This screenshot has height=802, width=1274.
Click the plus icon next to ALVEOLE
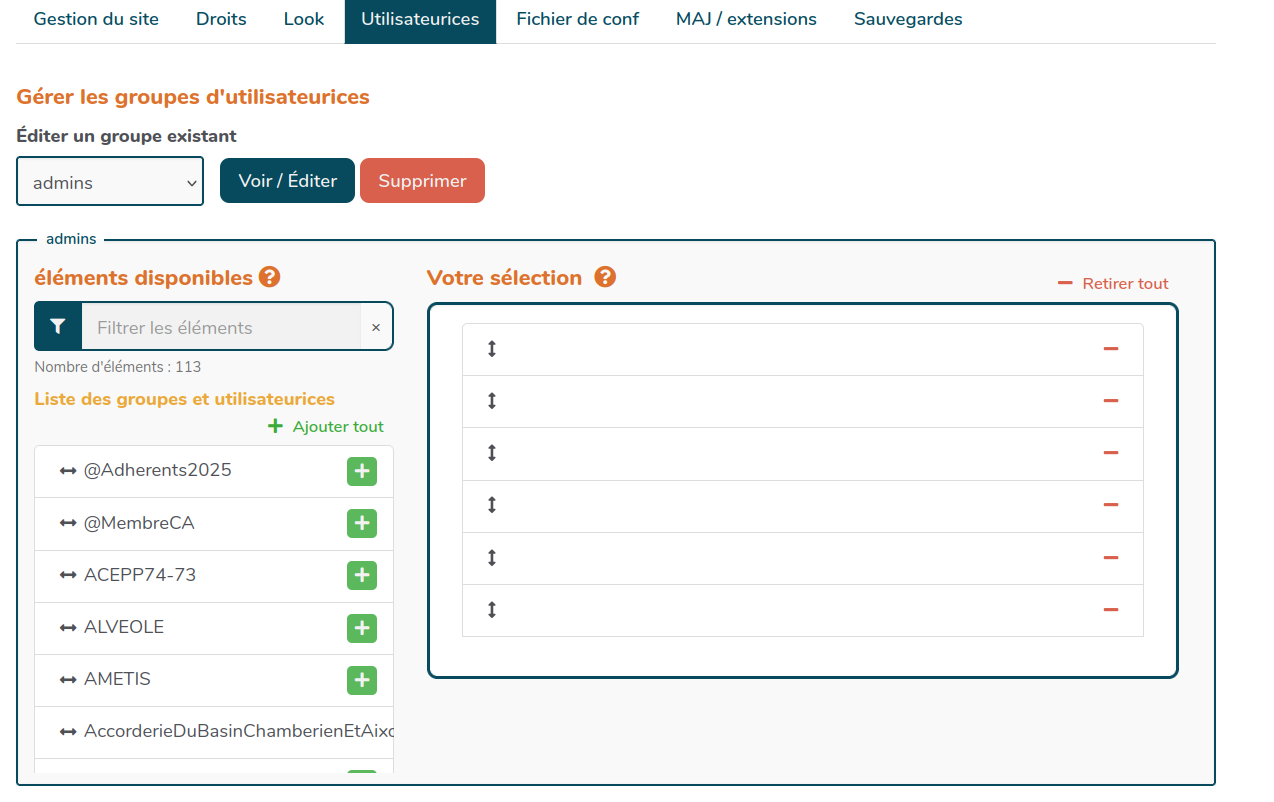click(362, 628)
